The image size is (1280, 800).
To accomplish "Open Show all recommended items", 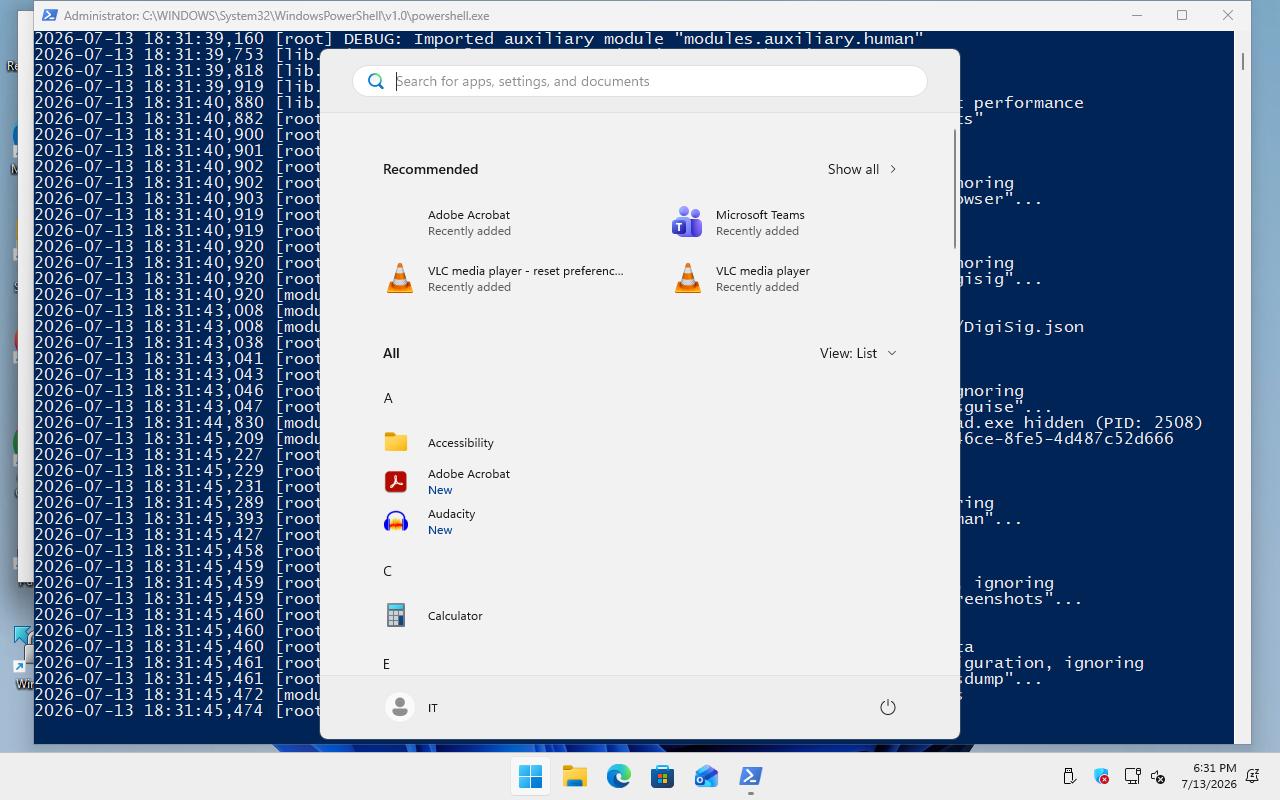I will click(x=862, y=169).
